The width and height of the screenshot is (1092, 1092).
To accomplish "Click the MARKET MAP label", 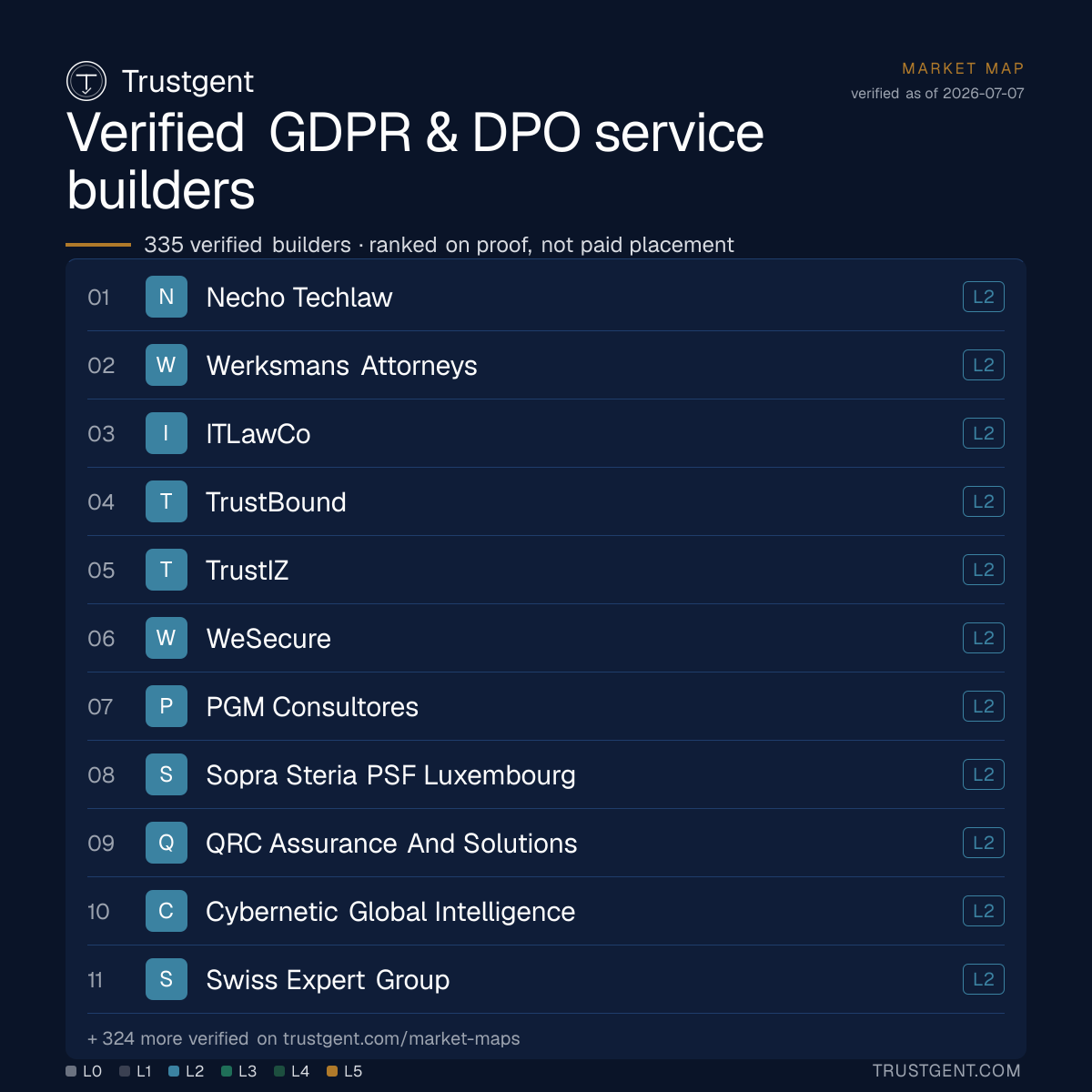I will [x=963, y=68].
